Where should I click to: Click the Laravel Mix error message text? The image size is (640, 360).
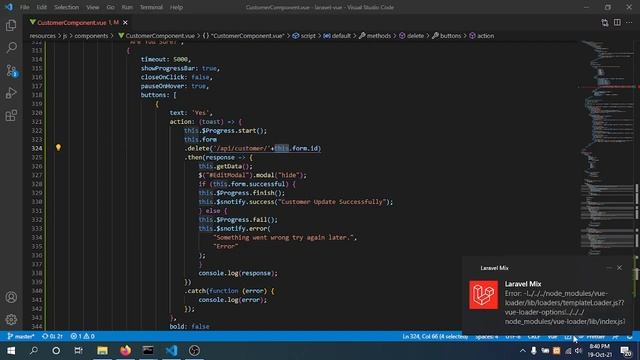tap(564, 307)
